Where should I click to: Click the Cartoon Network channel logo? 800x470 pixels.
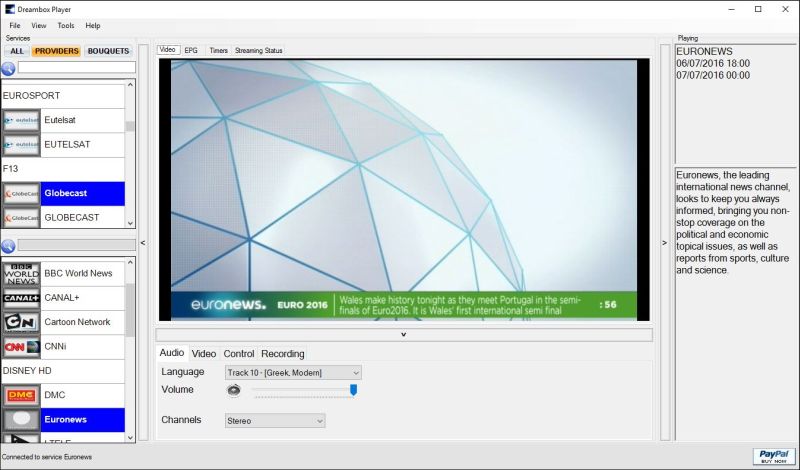21,323
